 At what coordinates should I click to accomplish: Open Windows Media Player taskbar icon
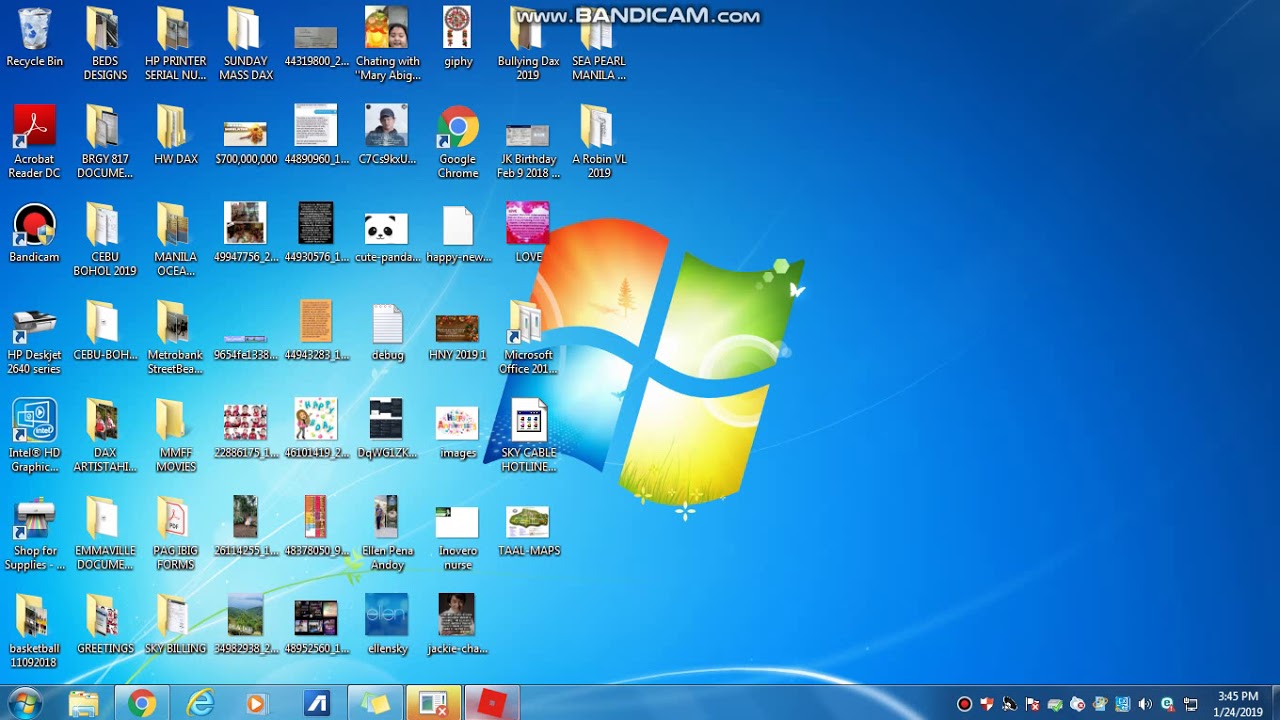(x=258, y=703)
